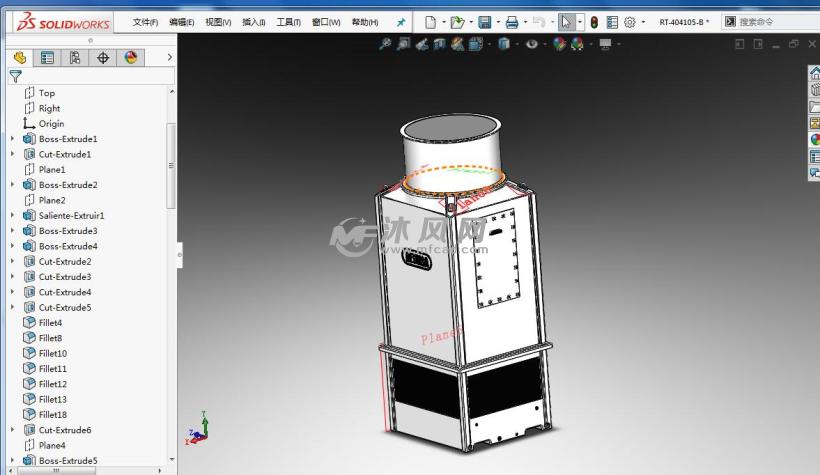Open dropdown arrow next to New
The width and height of the screenshot is (820, 475).
click(443, 22)
